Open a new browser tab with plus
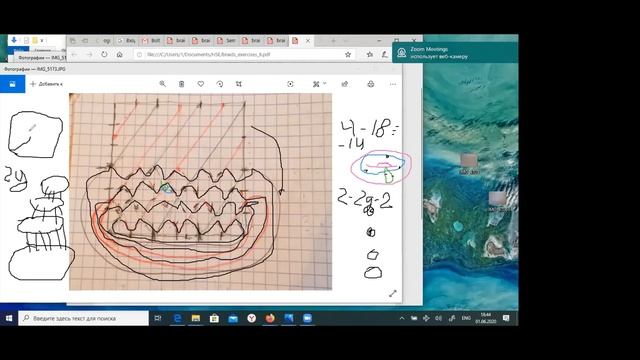 [x=333, y=41]
